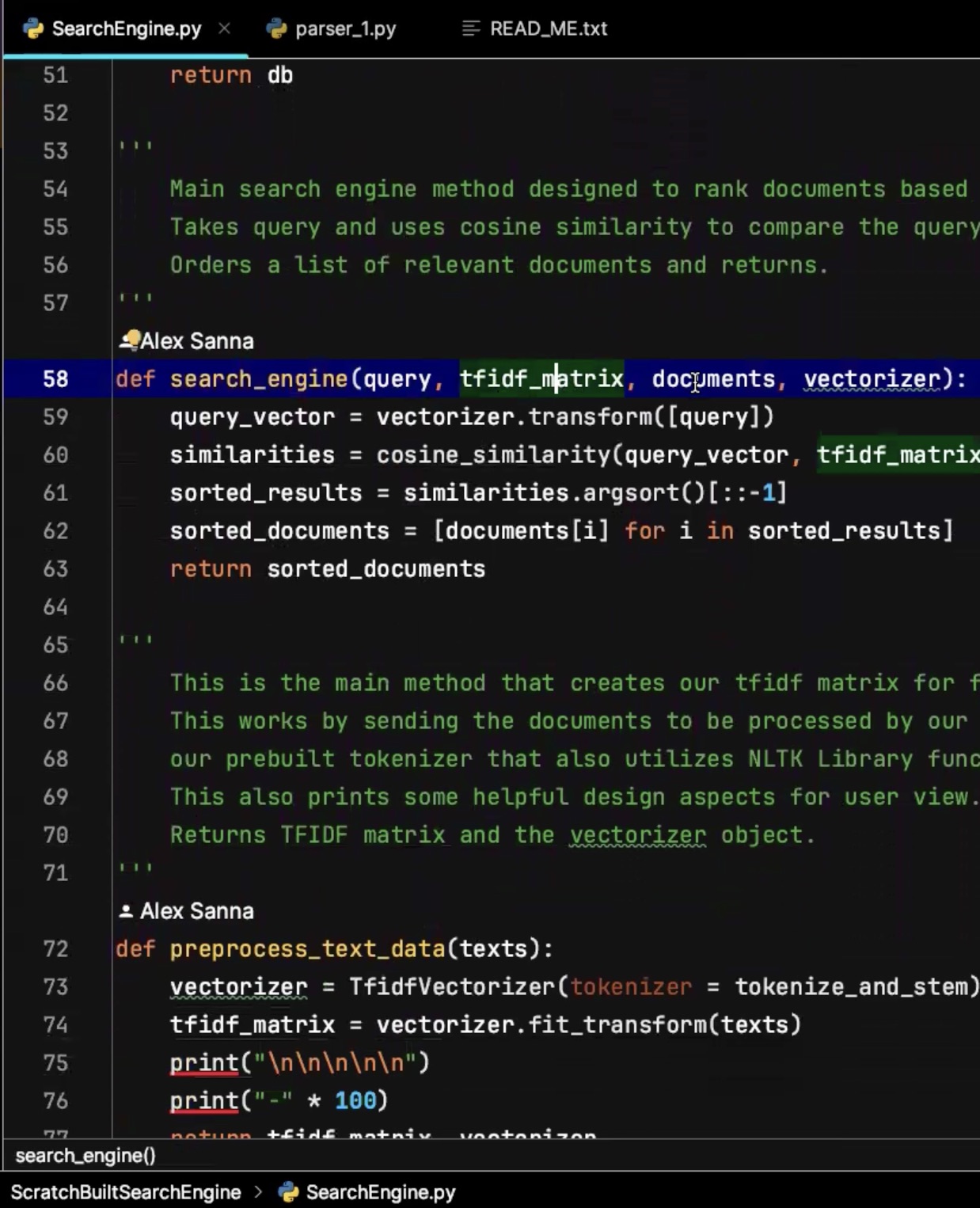Click line number 58 in gutter

(x=55, y=378)
